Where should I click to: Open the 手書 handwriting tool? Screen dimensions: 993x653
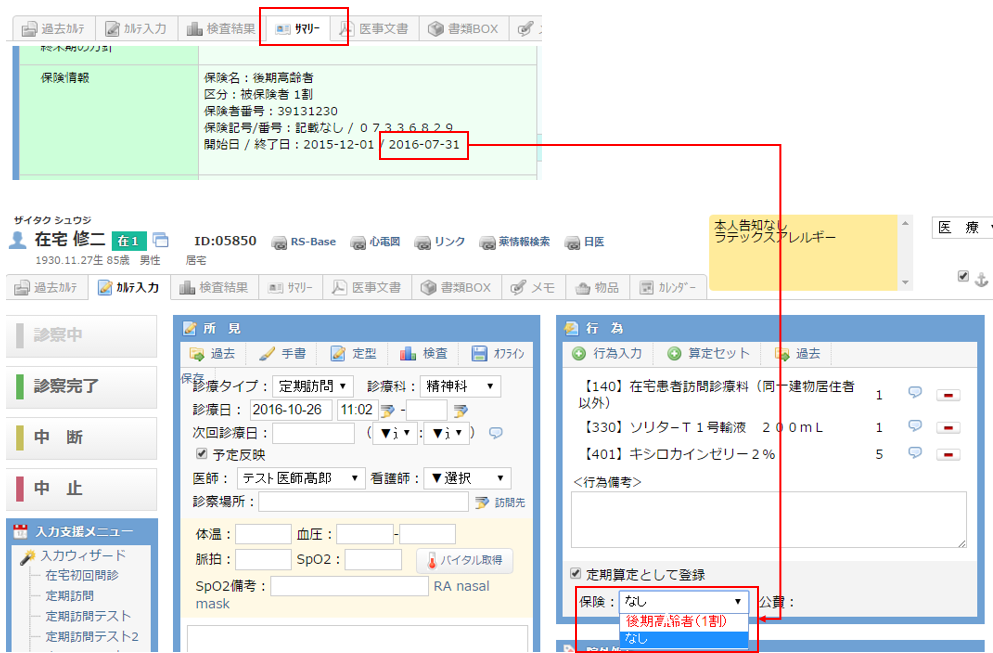pyautogui.click(x=283, y=353)
